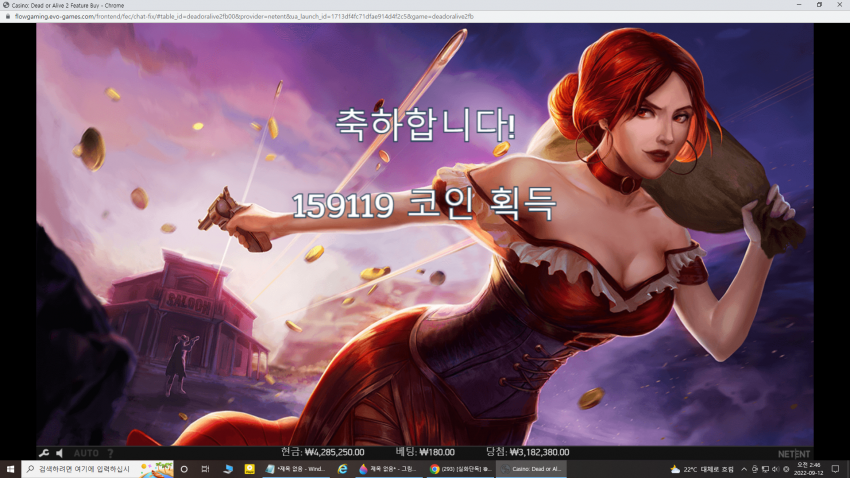
Task: Click the 현금 cash balance text
Action: 323,452
